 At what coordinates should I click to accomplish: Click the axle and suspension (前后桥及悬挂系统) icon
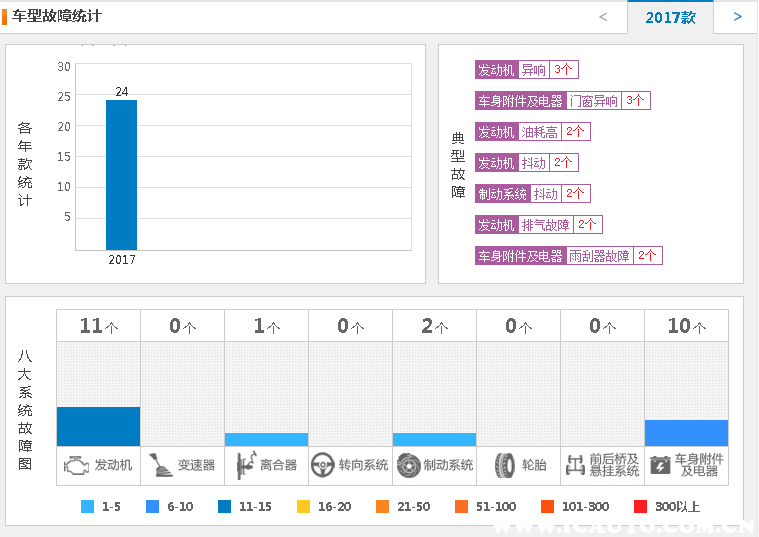coord(575,465)
